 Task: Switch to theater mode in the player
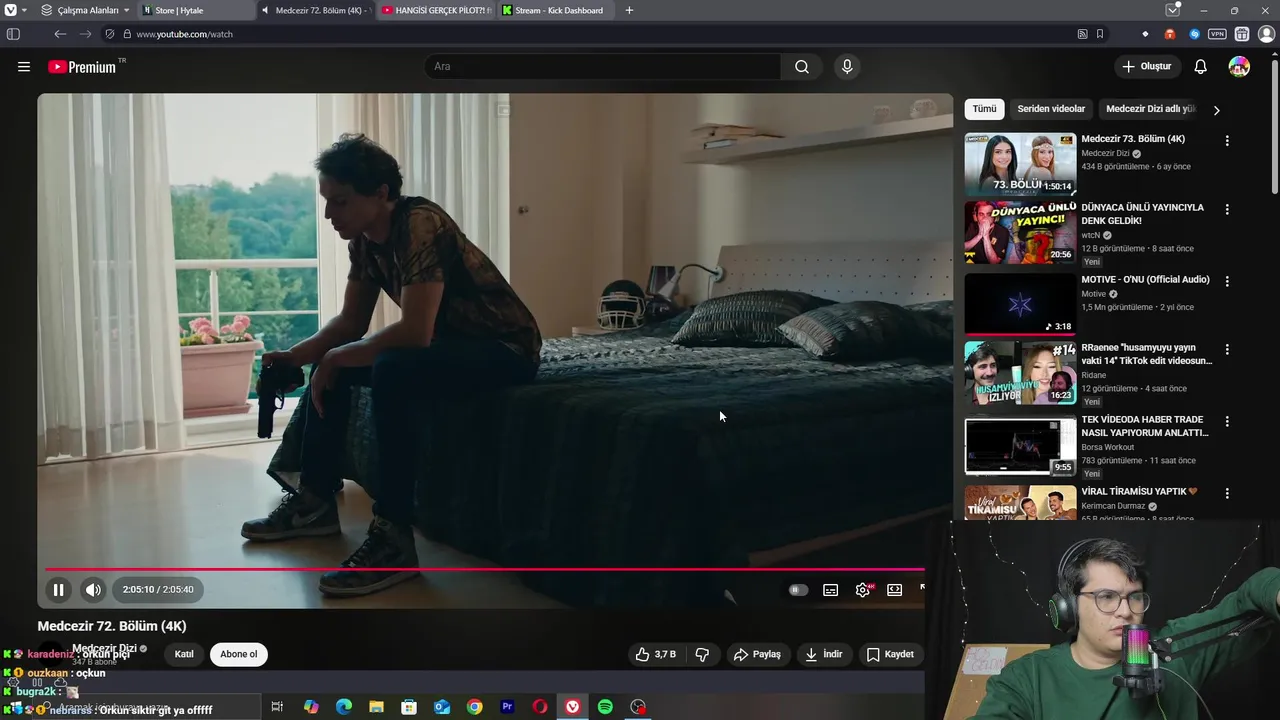point(895,590)
